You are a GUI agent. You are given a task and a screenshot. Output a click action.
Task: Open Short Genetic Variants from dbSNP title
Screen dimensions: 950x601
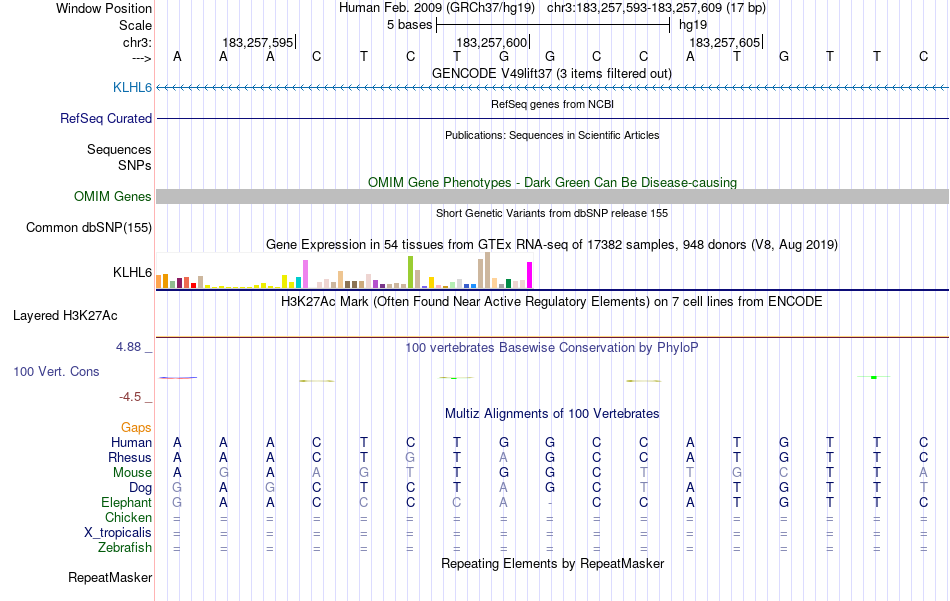click(552, 213)
